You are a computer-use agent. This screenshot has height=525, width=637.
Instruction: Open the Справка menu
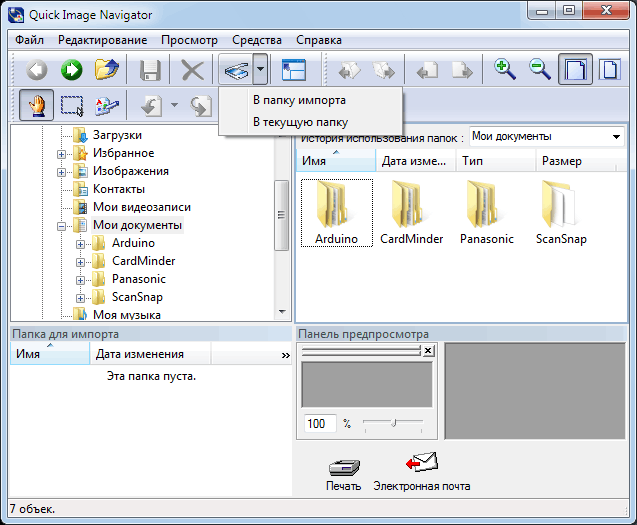tap(318, 40)
